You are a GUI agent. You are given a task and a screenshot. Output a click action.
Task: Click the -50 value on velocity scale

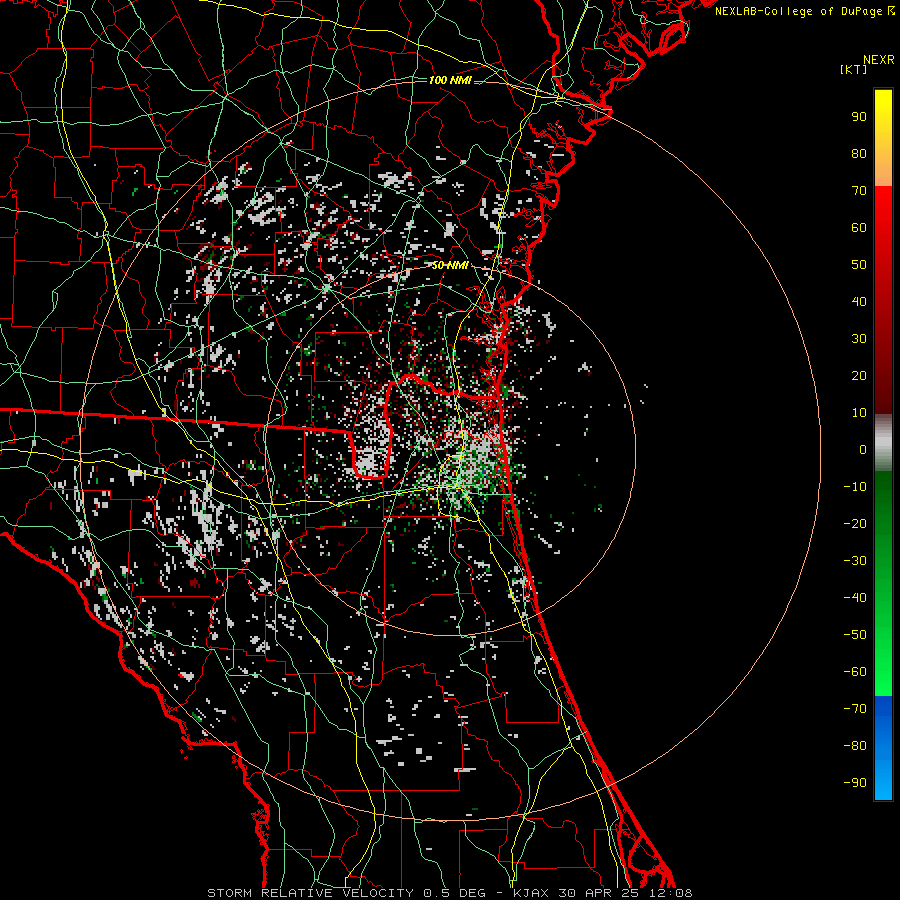855,635
